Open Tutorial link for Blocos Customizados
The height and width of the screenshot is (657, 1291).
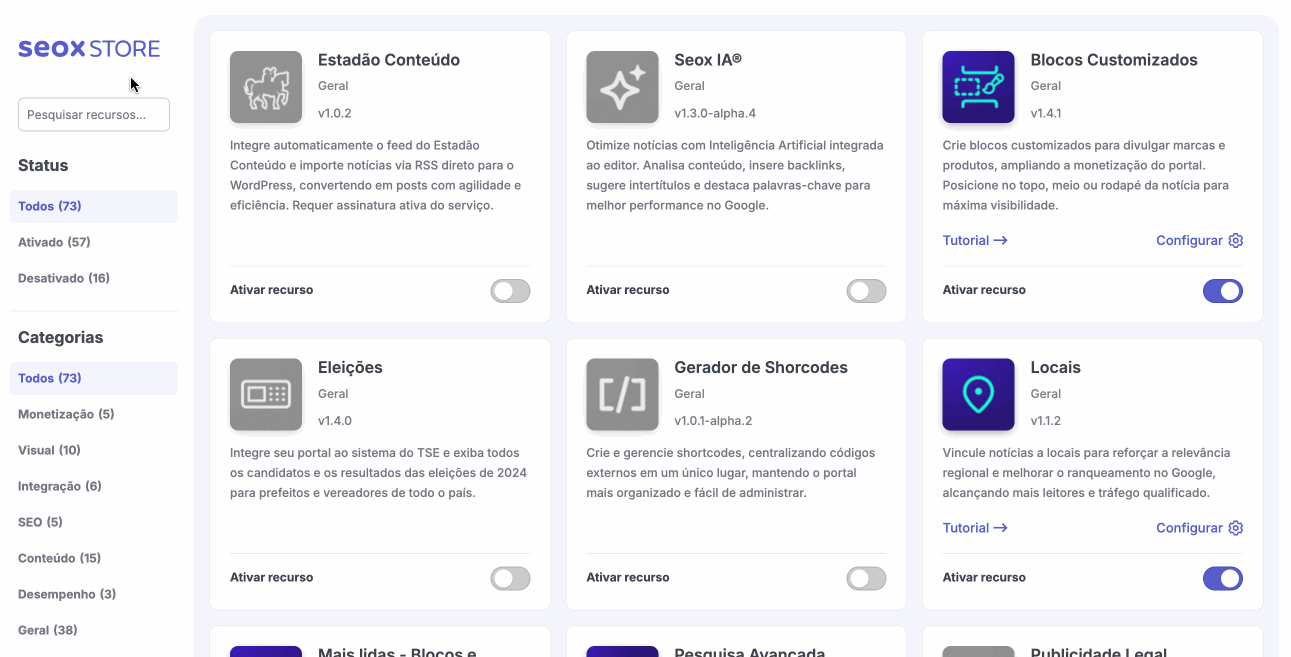click(974, 240)
